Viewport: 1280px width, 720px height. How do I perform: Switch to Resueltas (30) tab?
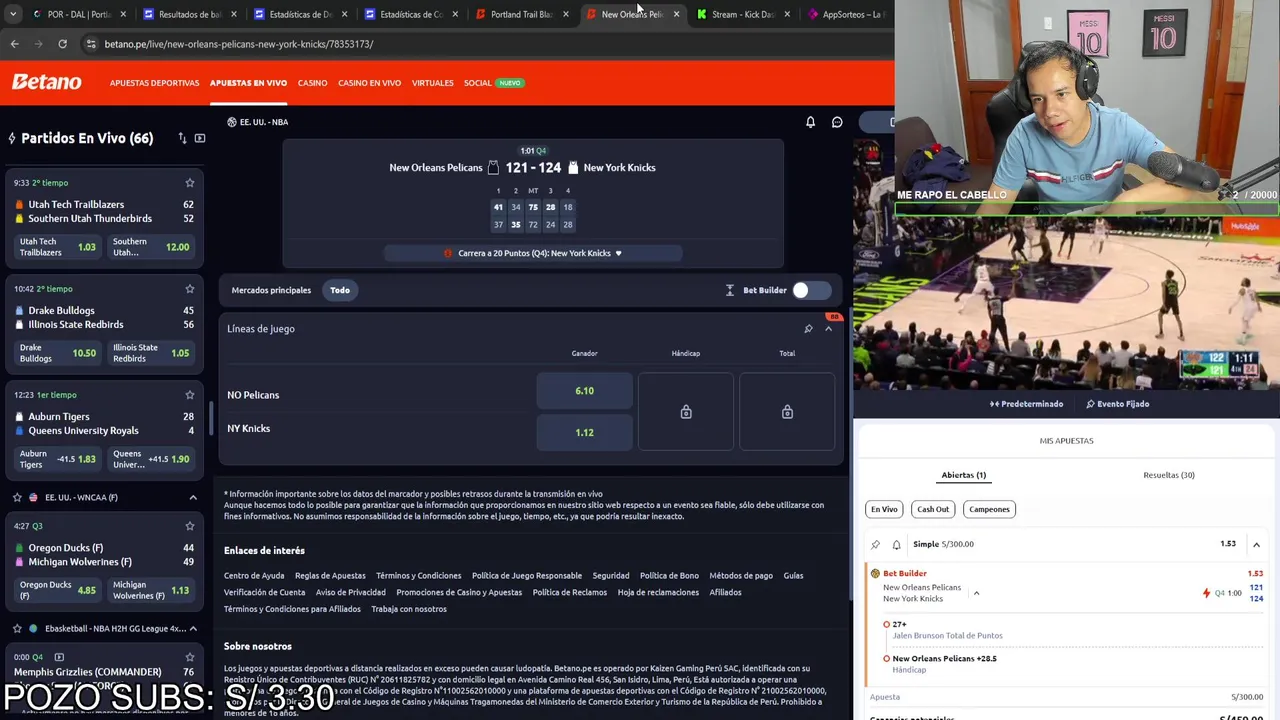click(x=1169, y=475)
